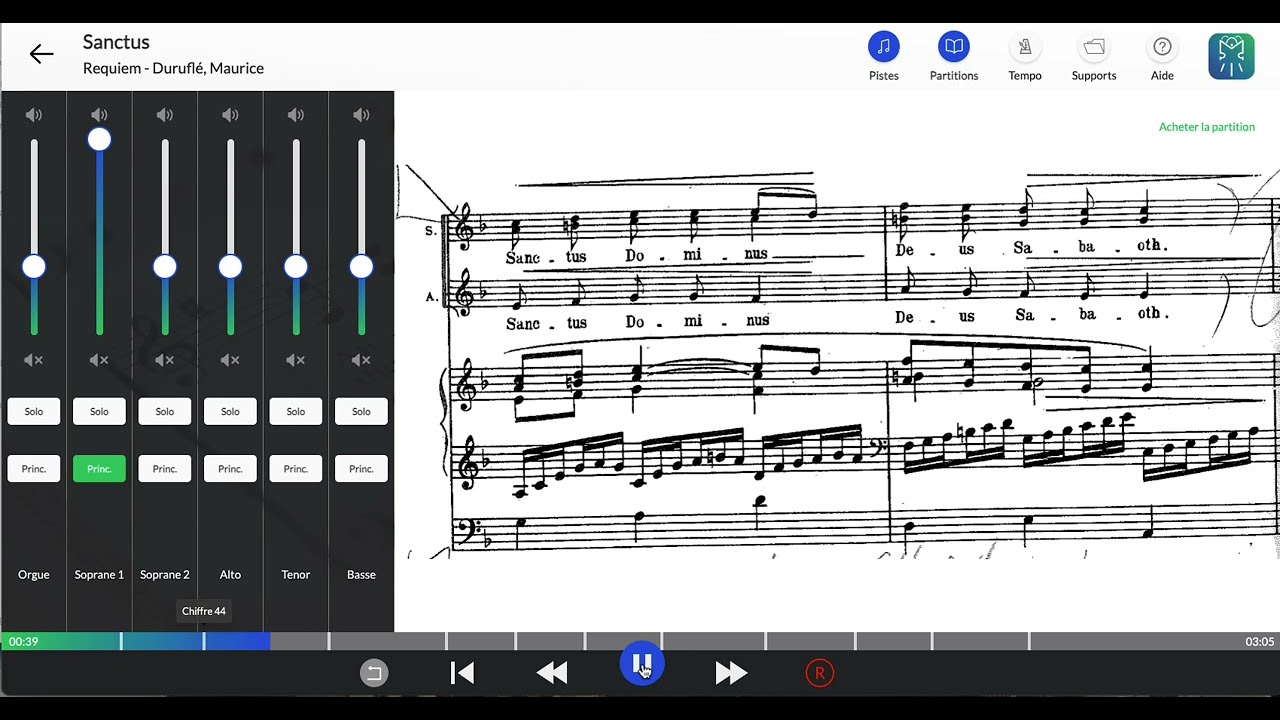Toggle Princ. for the Basse track
The width and height of the screenshot is (1280, 720).
[361, 469]
